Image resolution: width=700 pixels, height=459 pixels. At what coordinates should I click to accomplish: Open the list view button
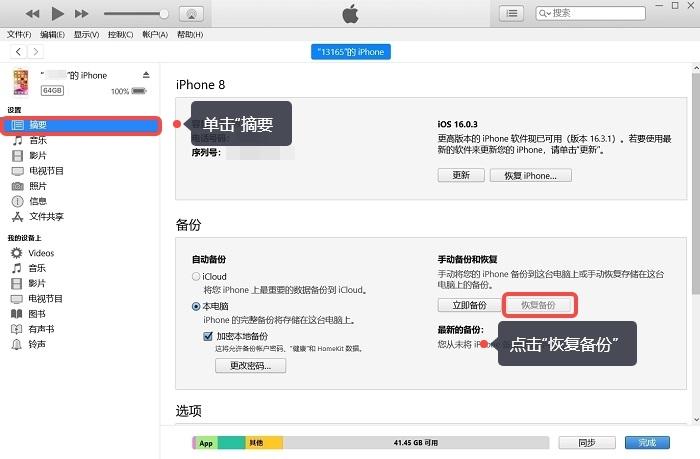511,13
